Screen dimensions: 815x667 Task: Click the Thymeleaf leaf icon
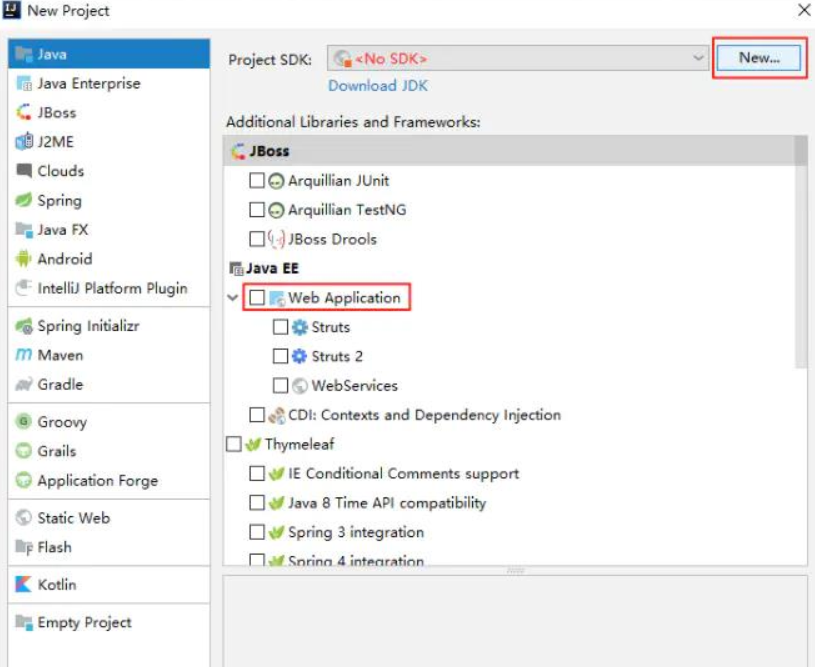click(x=253, y=444)
